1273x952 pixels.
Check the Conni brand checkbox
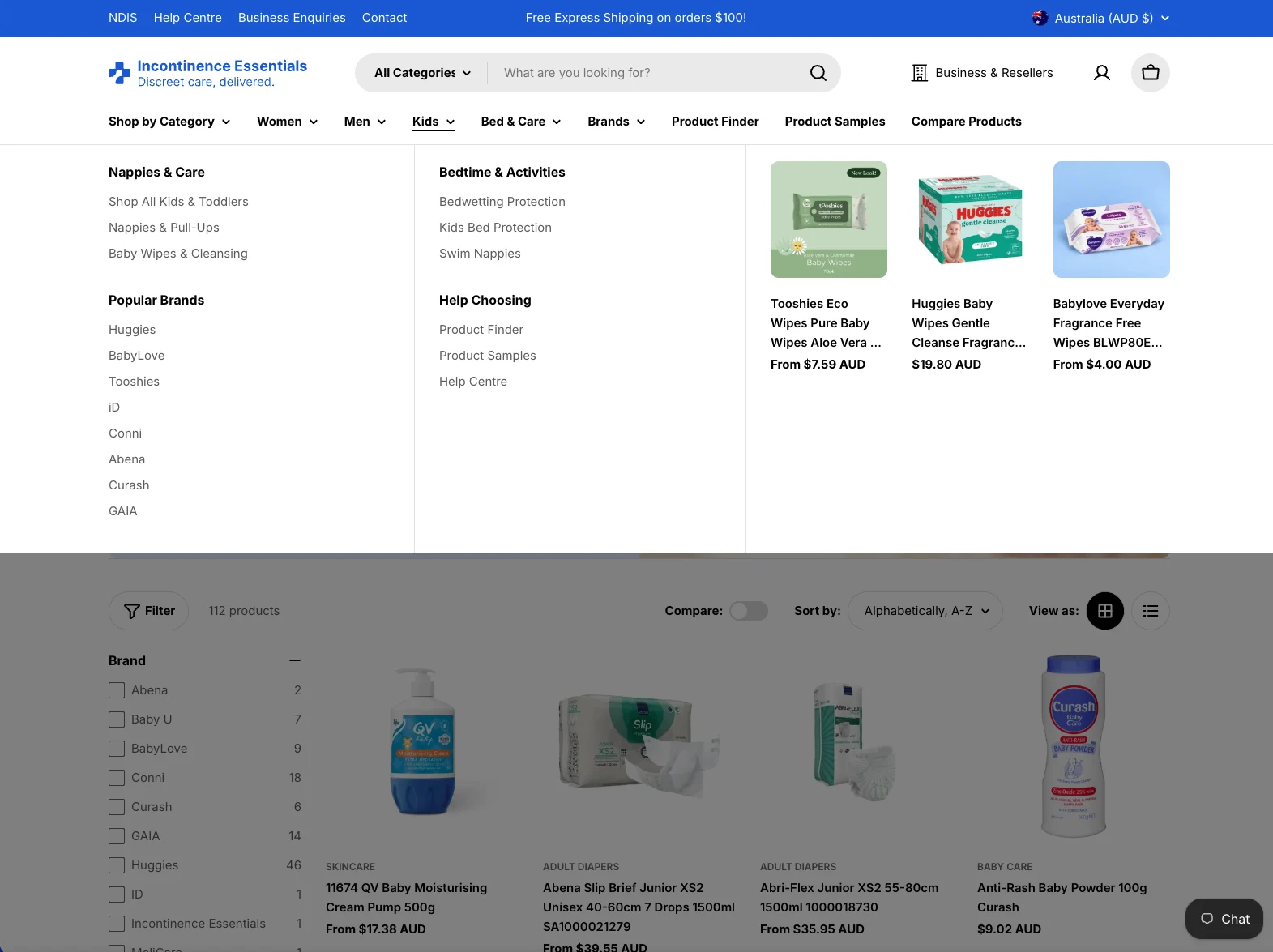coord(117,778)
